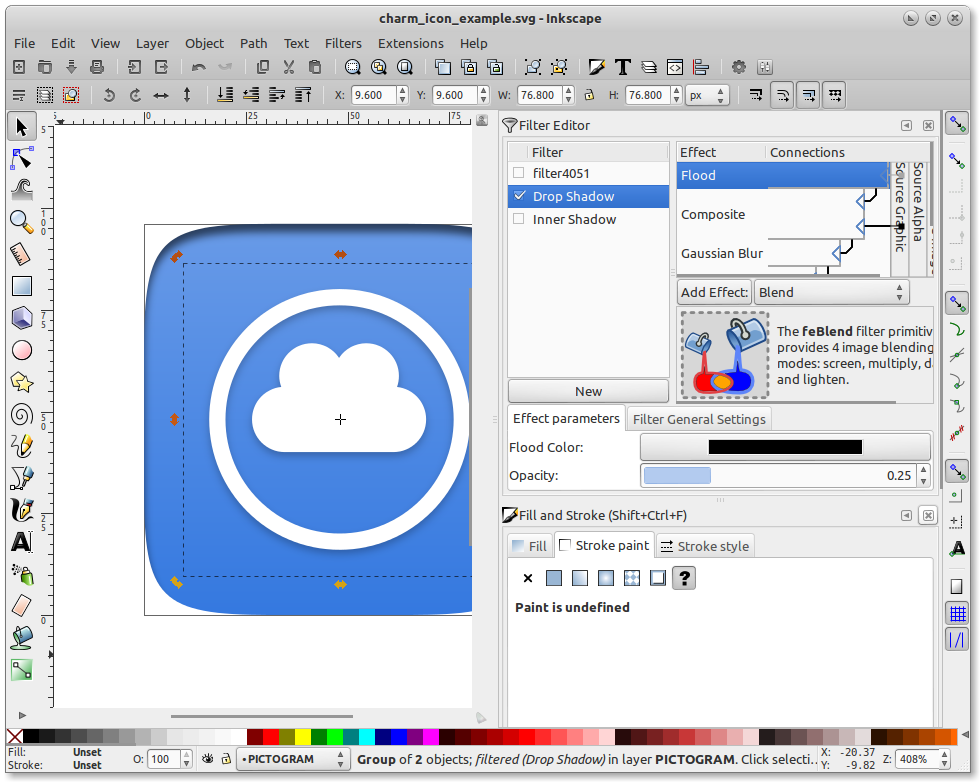Open the Filters menu
Viewport: 980px width, 782px height.
(x=343, y=43)
